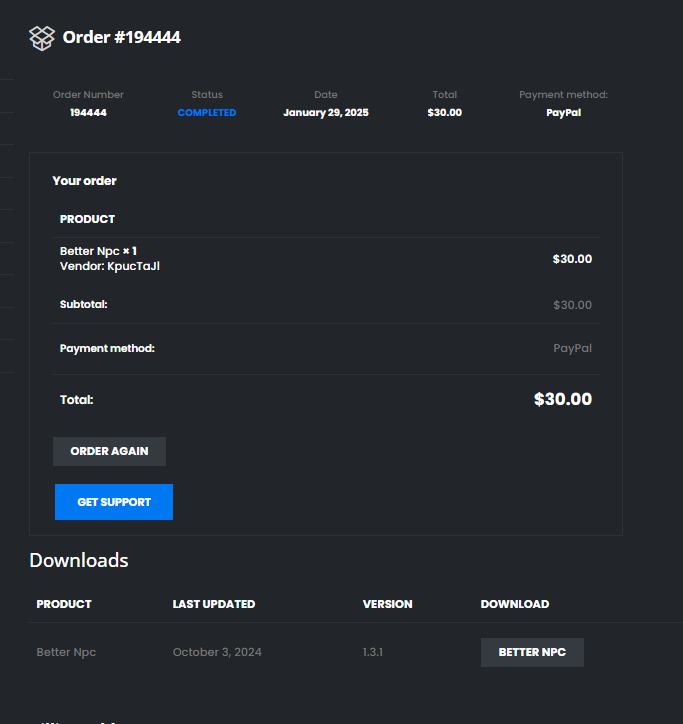The image size is (683, 724).
Task: Download the file via BETTER NPC button
Action: pos(532,652)
